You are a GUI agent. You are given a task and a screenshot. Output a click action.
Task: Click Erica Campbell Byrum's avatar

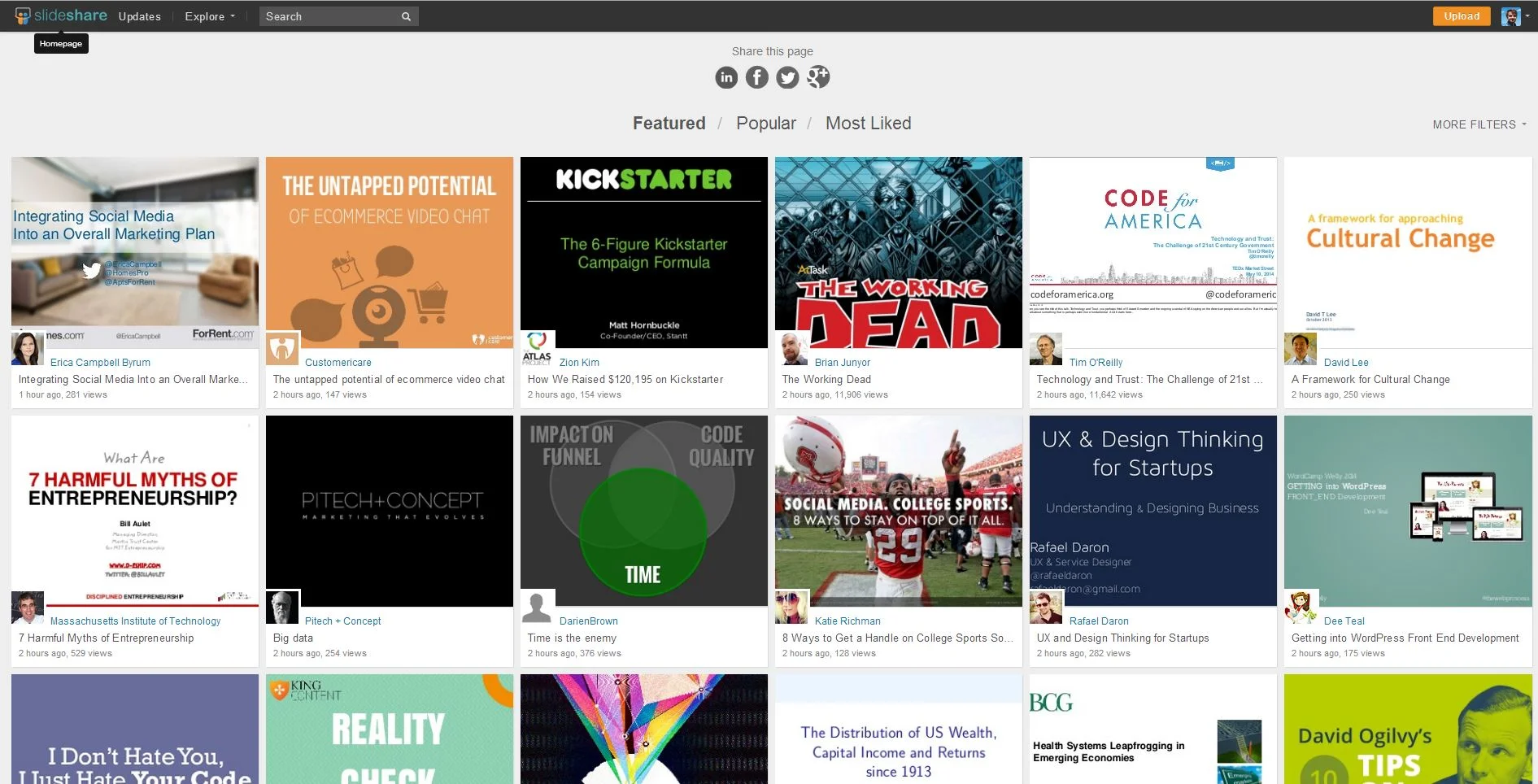point(28,349)
